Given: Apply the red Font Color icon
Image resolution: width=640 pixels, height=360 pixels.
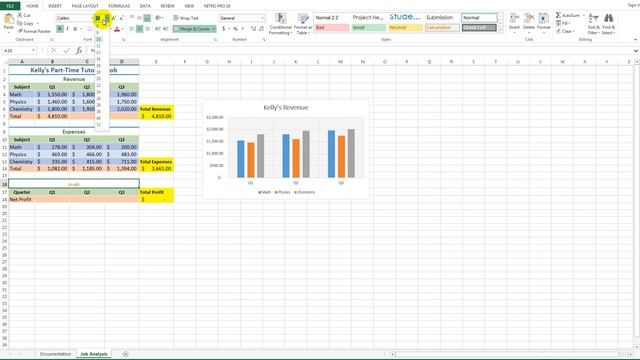Looking at the screenshot, I should pos(117,29).
